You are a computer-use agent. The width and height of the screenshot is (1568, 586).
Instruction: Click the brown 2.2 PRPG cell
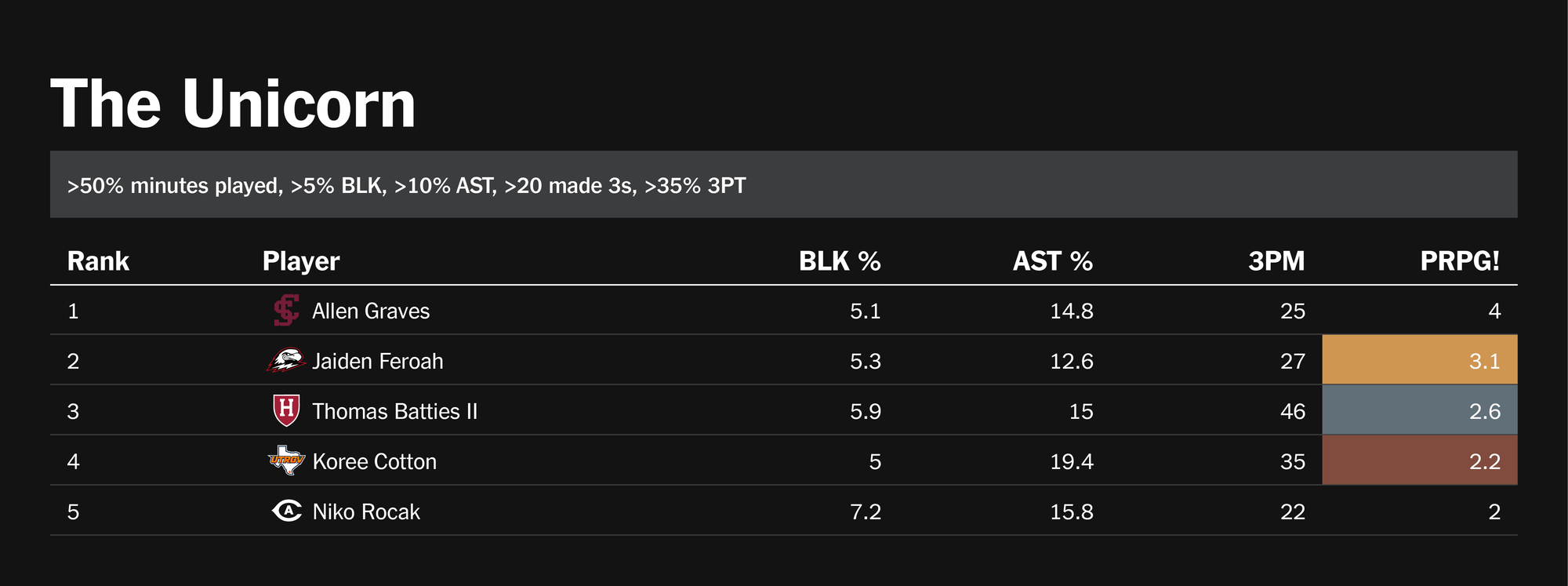(x=1419, y=460)
